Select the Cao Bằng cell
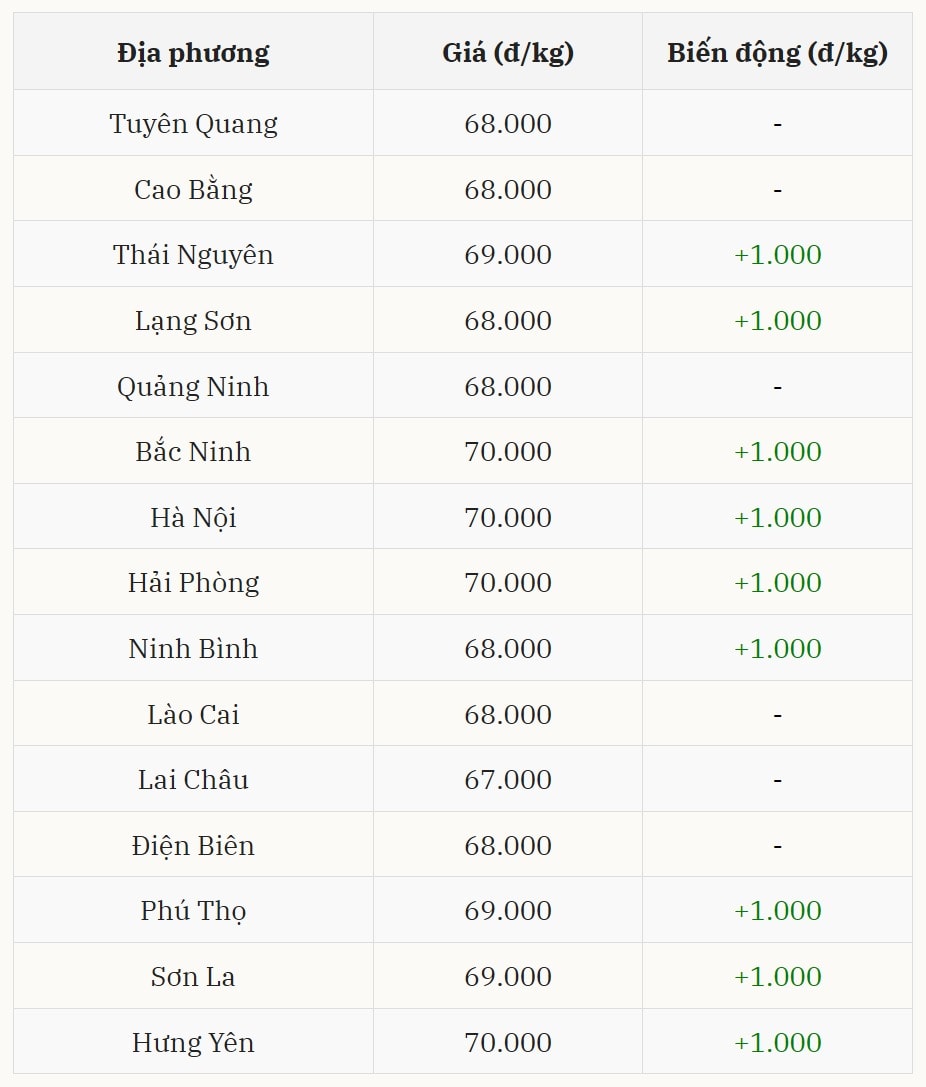This screenshot has height=1087, width=926. (x=193, y=189)
